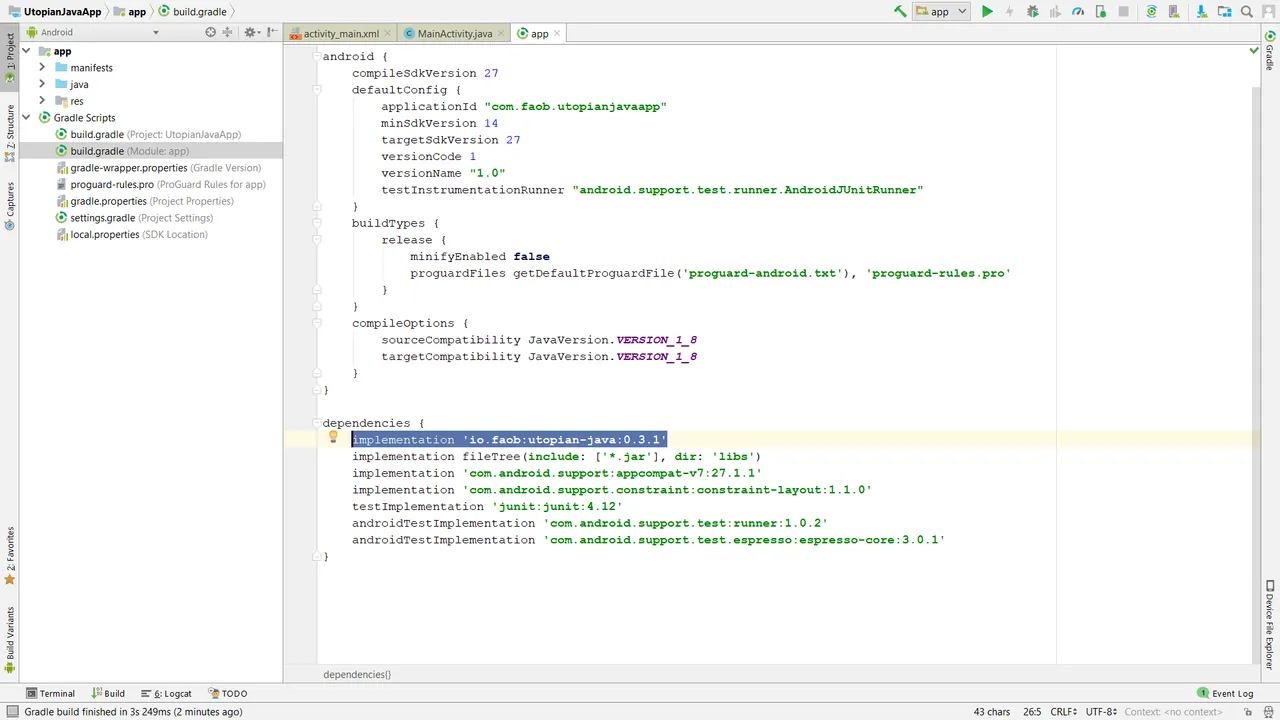1280x720 pixels.
Task: Sync project with Gradle files icon
Action: pyautogui.click(x=1152, y=11)
